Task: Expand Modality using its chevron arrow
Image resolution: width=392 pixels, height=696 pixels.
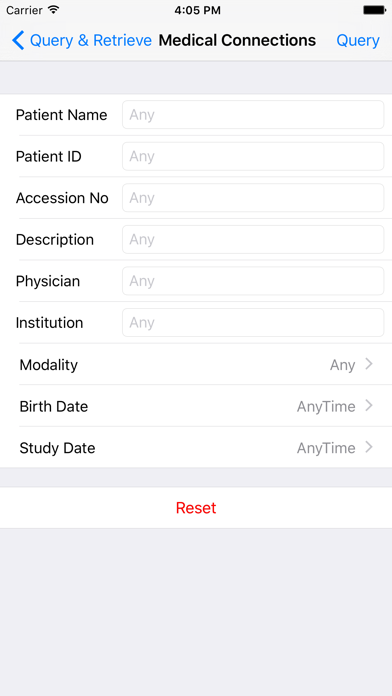Action: pos(368,364)
